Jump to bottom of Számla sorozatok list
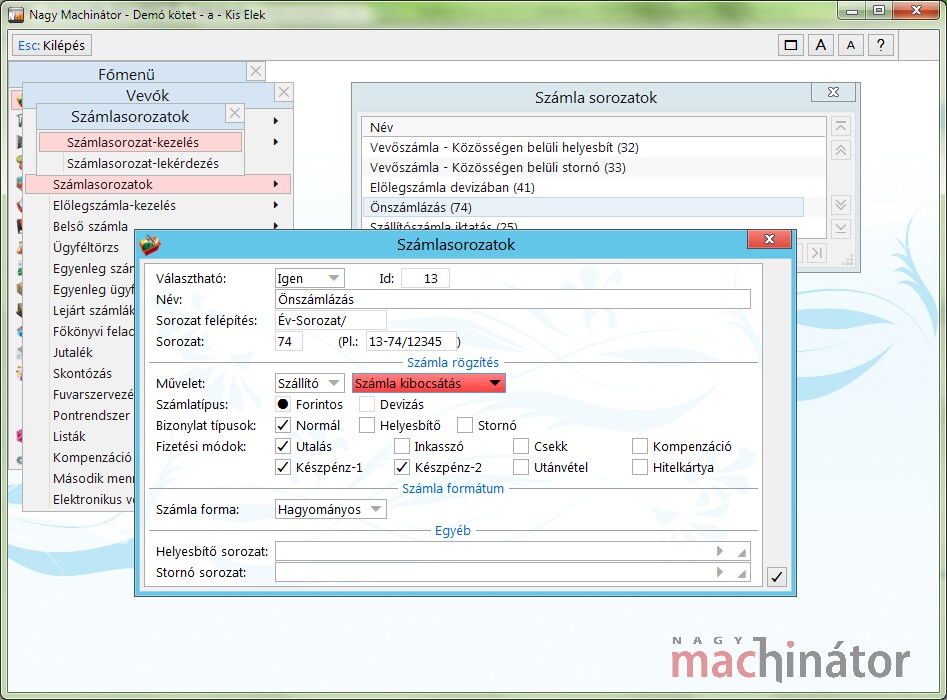947x700 pixels. (841, 228)
